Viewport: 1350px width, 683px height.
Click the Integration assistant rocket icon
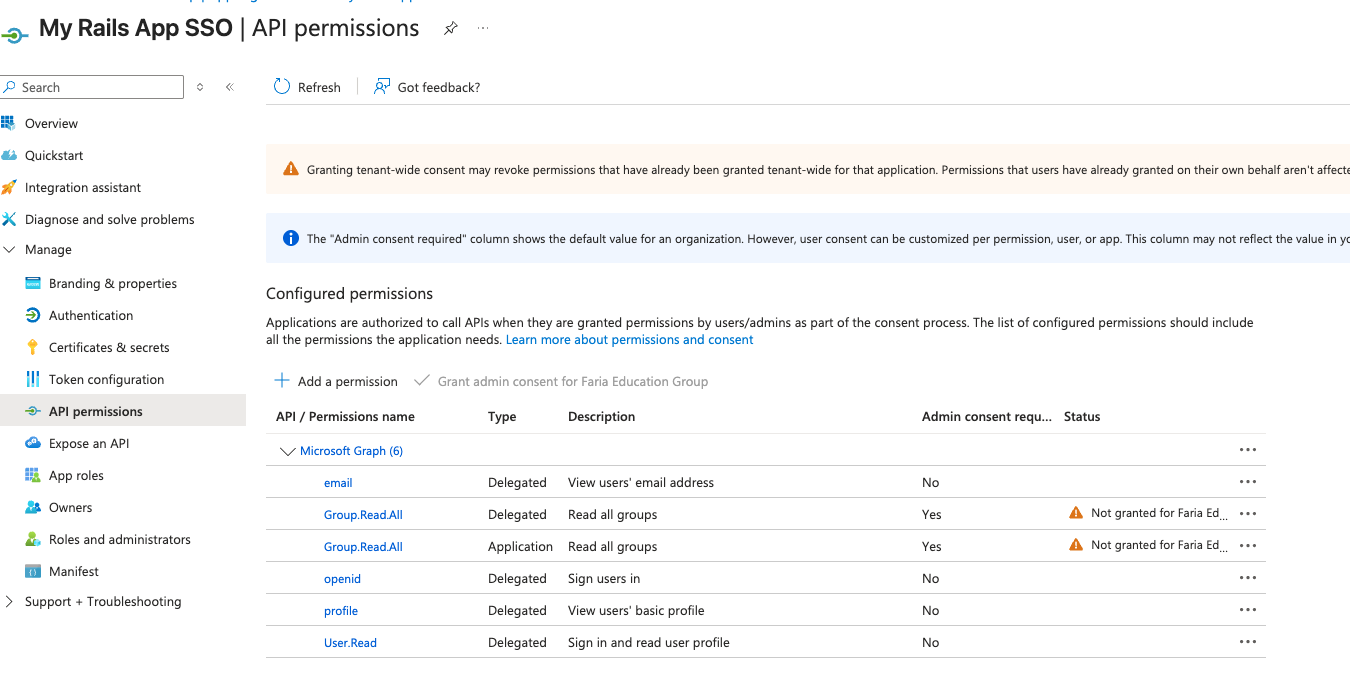tap(8, 187)
